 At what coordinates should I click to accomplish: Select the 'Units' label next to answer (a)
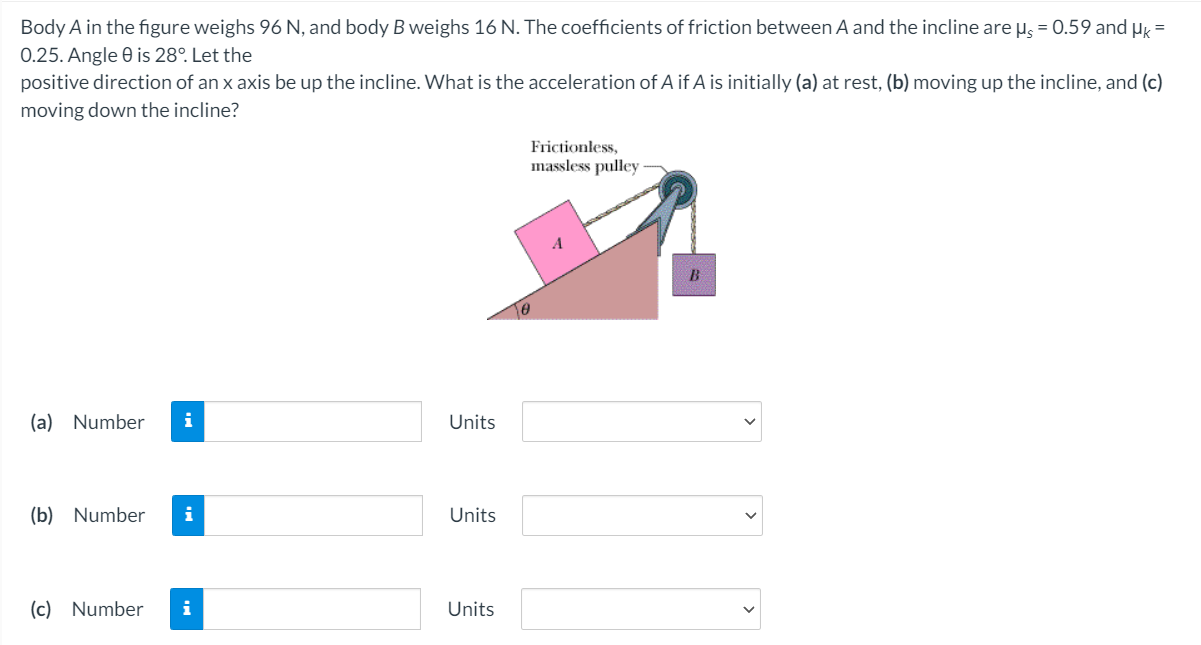[x=471, y=421]
